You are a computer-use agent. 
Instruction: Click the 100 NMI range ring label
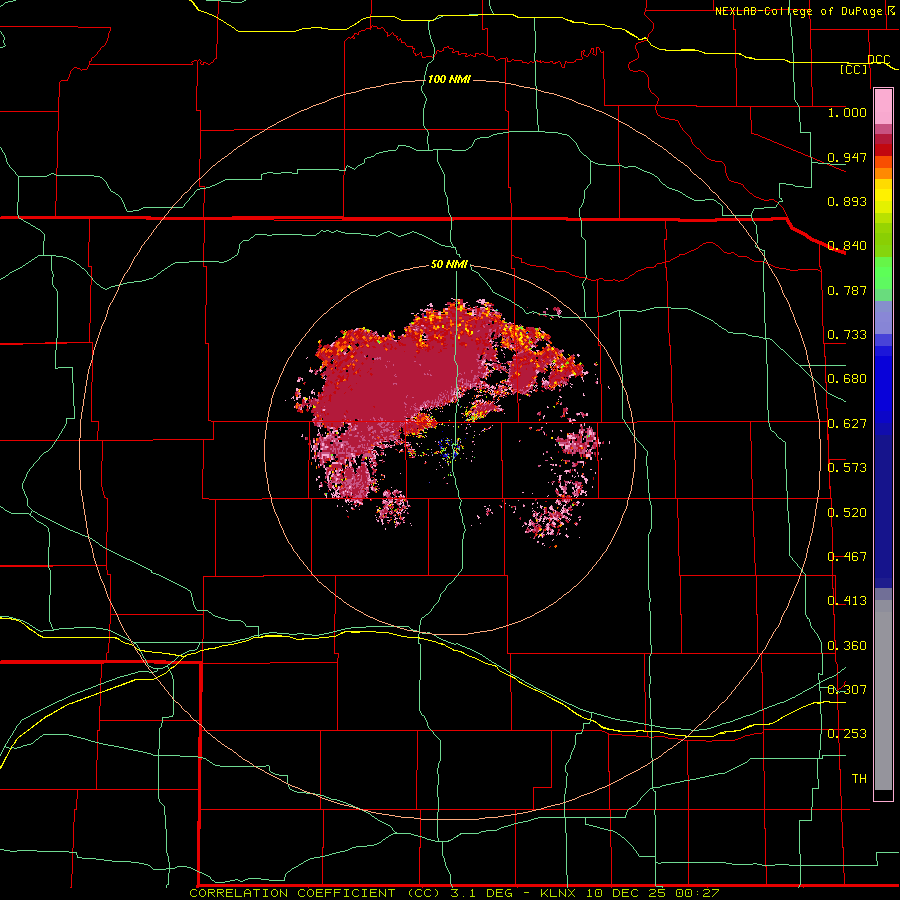click(449, 79)
